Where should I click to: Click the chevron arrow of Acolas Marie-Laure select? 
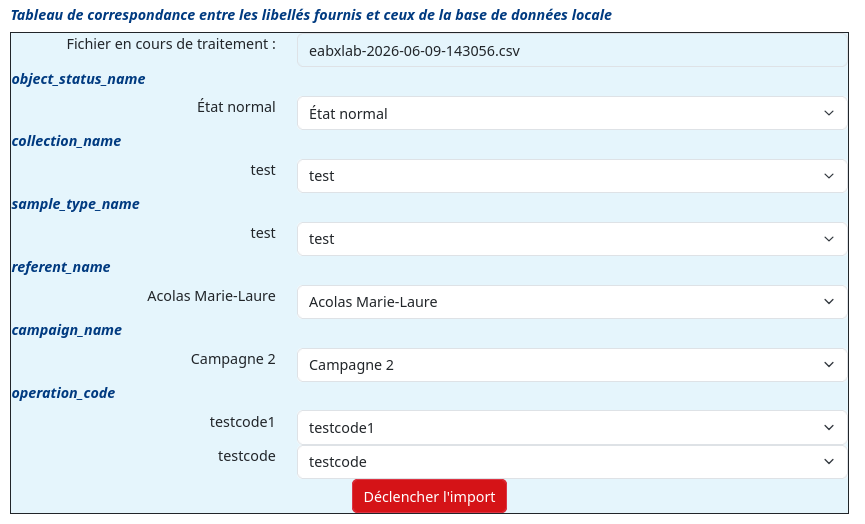pyautogui.click(x=829, y=302)
